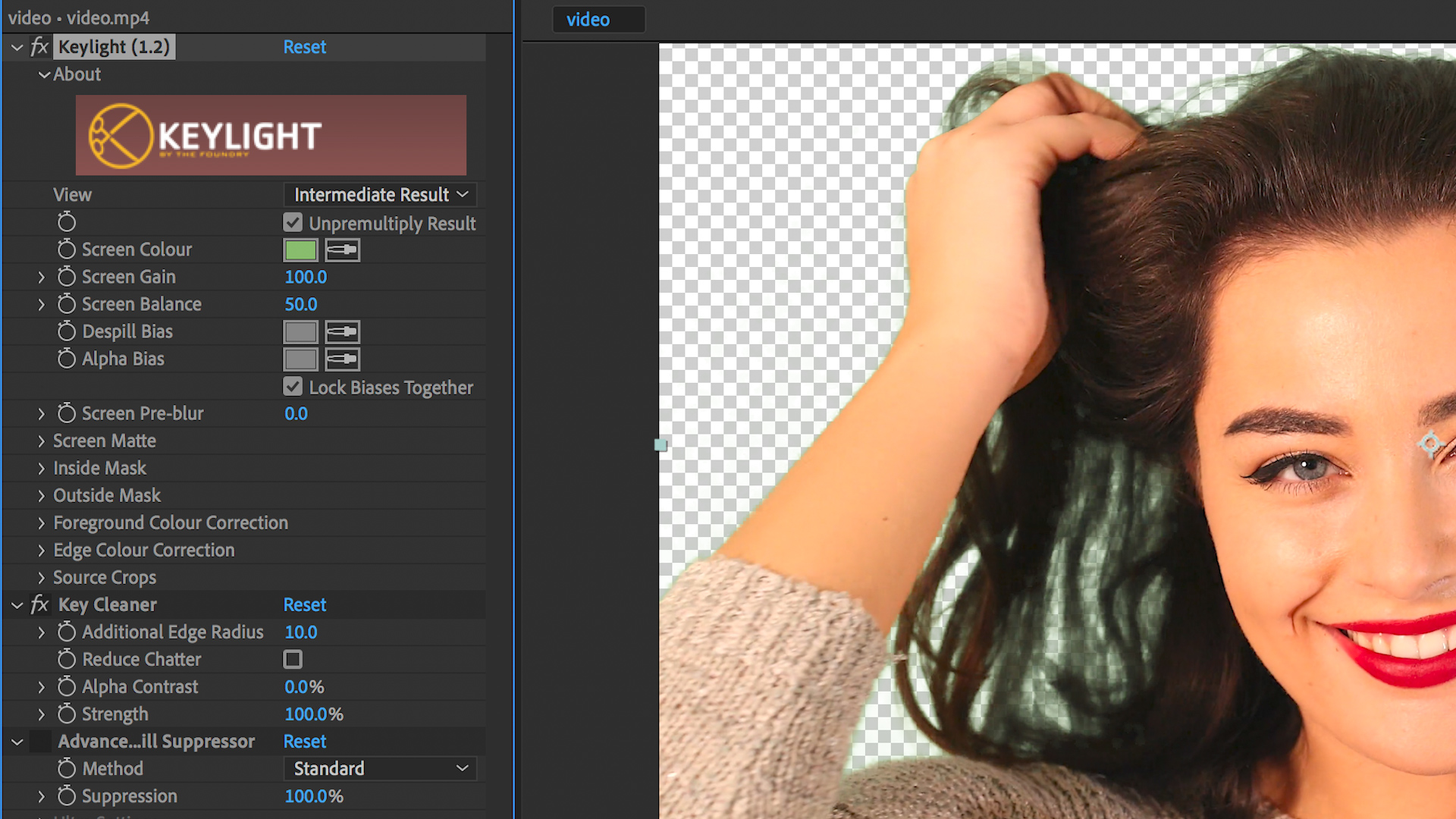
Task: Open the Method dropdown set to Standard
Action: pyautogui.click(x=380, y=768)
